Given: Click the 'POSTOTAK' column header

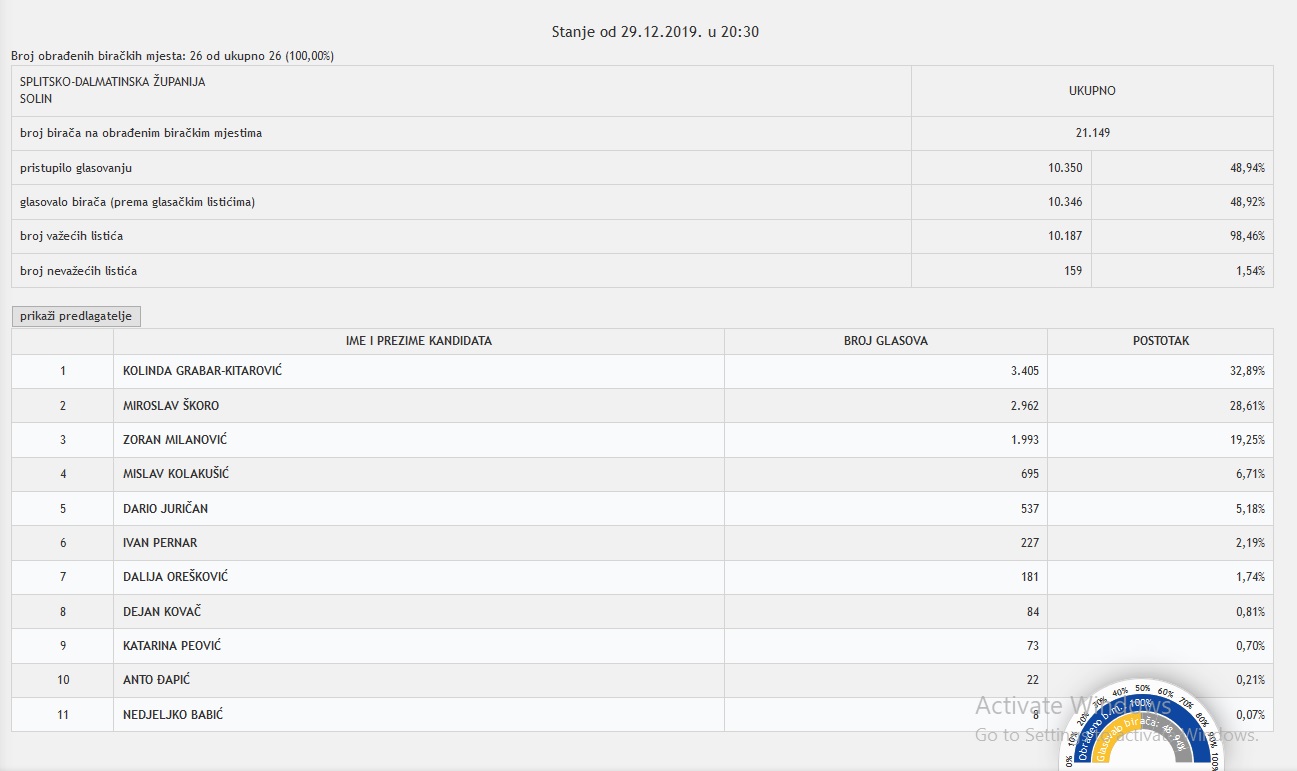Looking at the screenshot, I should pos(1160,341).
